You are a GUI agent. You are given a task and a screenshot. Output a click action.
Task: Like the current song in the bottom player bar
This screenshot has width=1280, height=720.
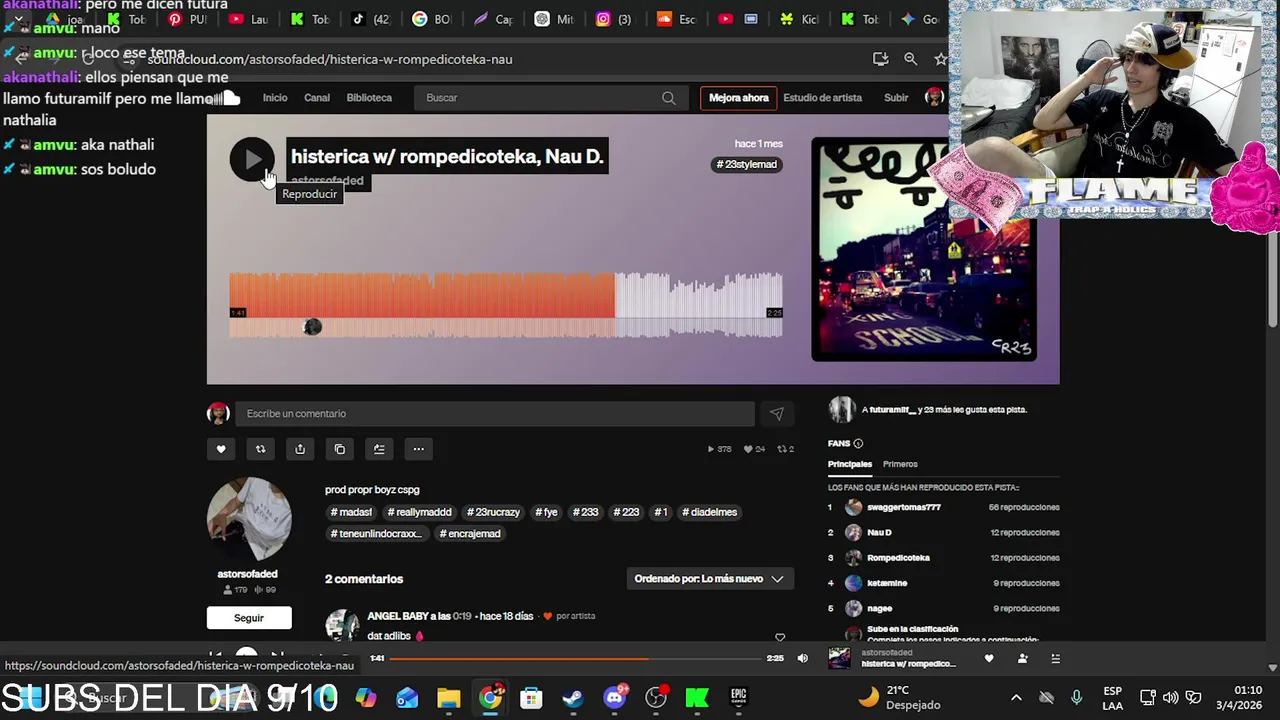[989, 658]
